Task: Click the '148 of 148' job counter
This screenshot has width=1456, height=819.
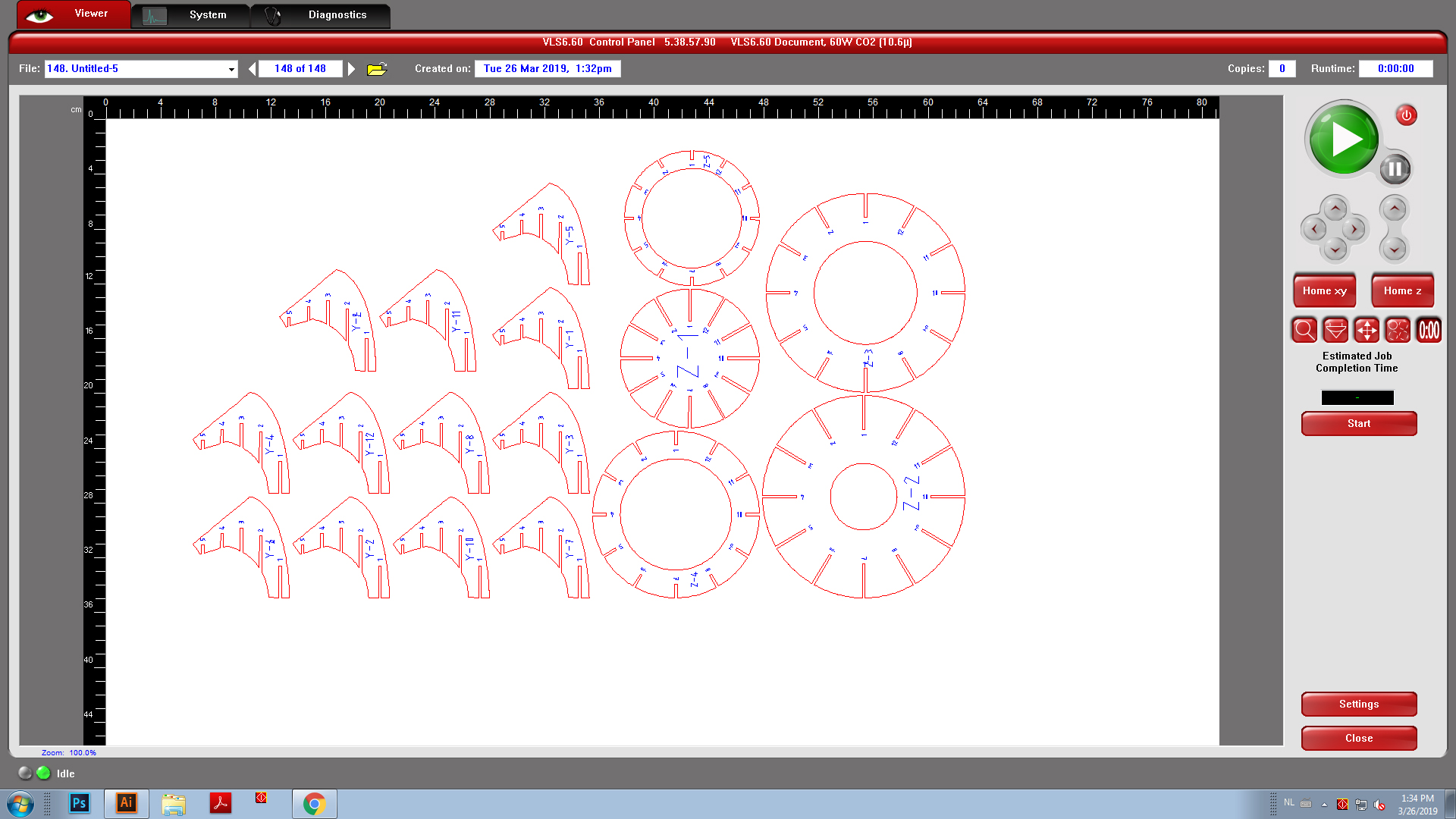Action: pyautogui.click(x=300, y=69)
